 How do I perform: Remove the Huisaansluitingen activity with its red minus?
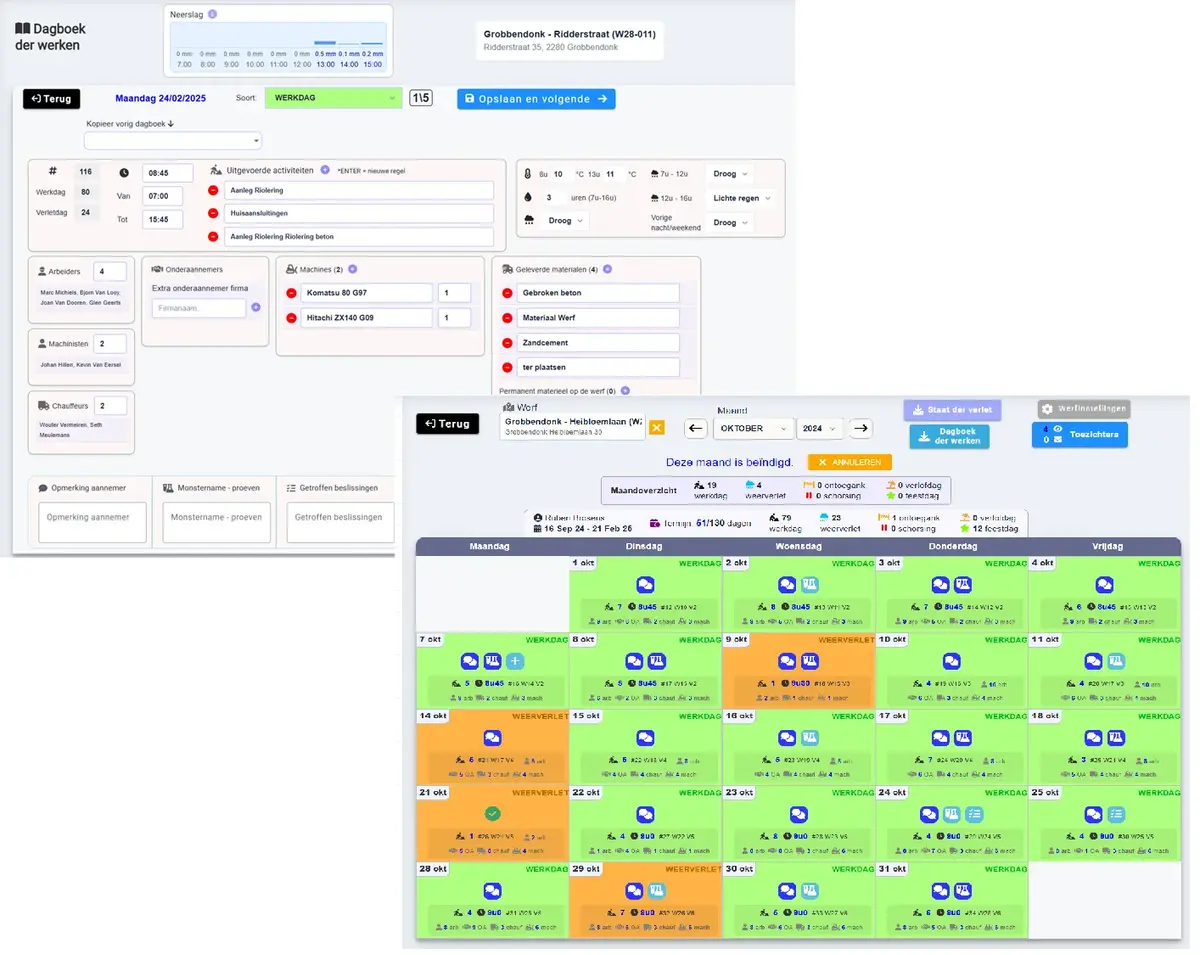(213, 214)
